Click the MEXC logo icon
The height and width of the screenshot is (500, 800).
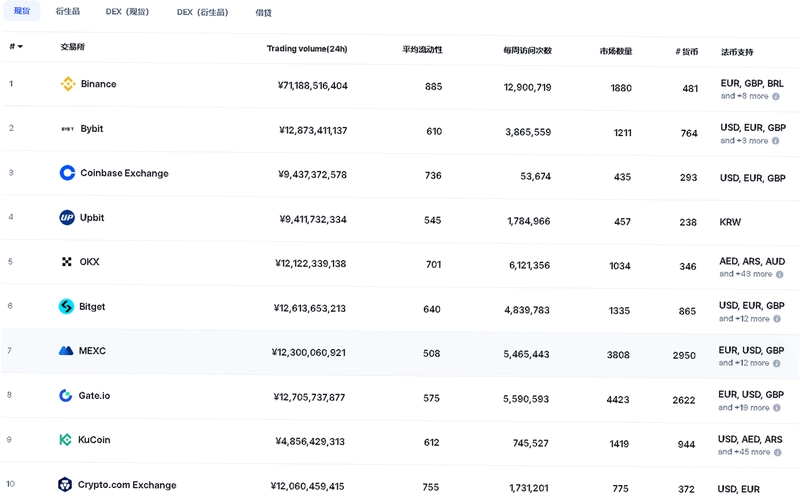66,351
